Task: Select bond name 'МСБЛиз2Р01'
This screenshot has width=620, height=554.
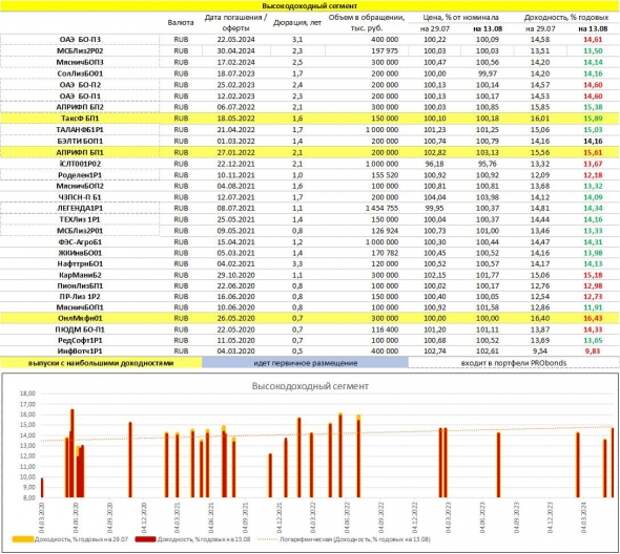Action: (80, 231)
